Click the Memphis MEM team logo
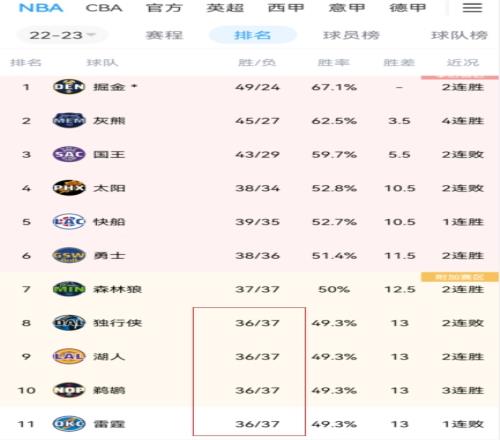The height and width of the screenshot is (440, 500). (69, 121)
